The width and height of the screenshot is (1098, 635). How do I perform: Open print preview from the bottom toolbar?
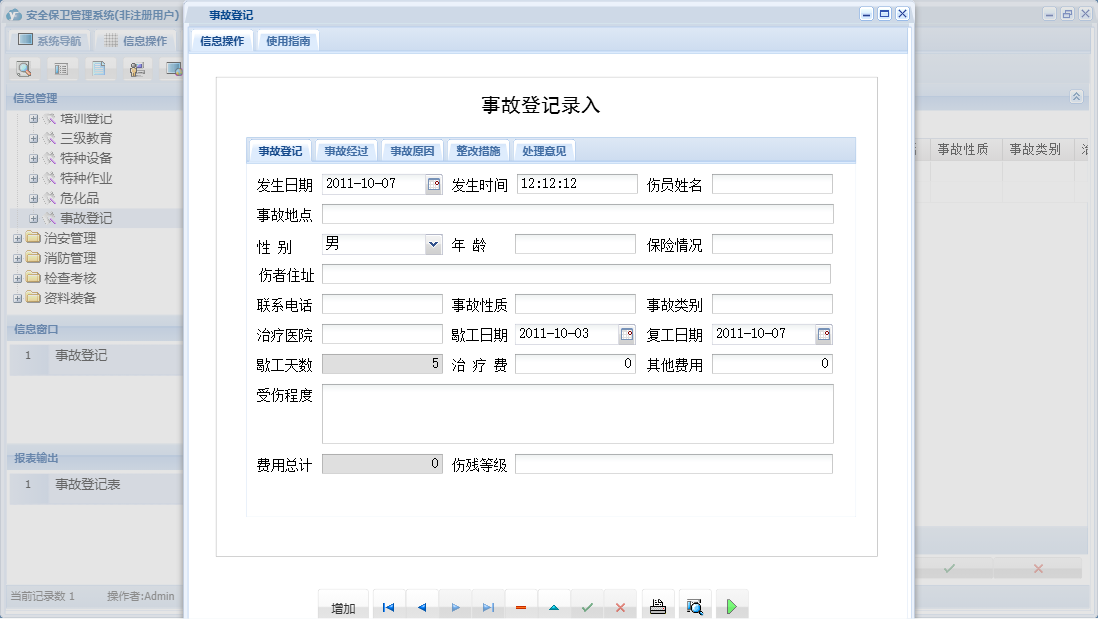coord(695,605)
